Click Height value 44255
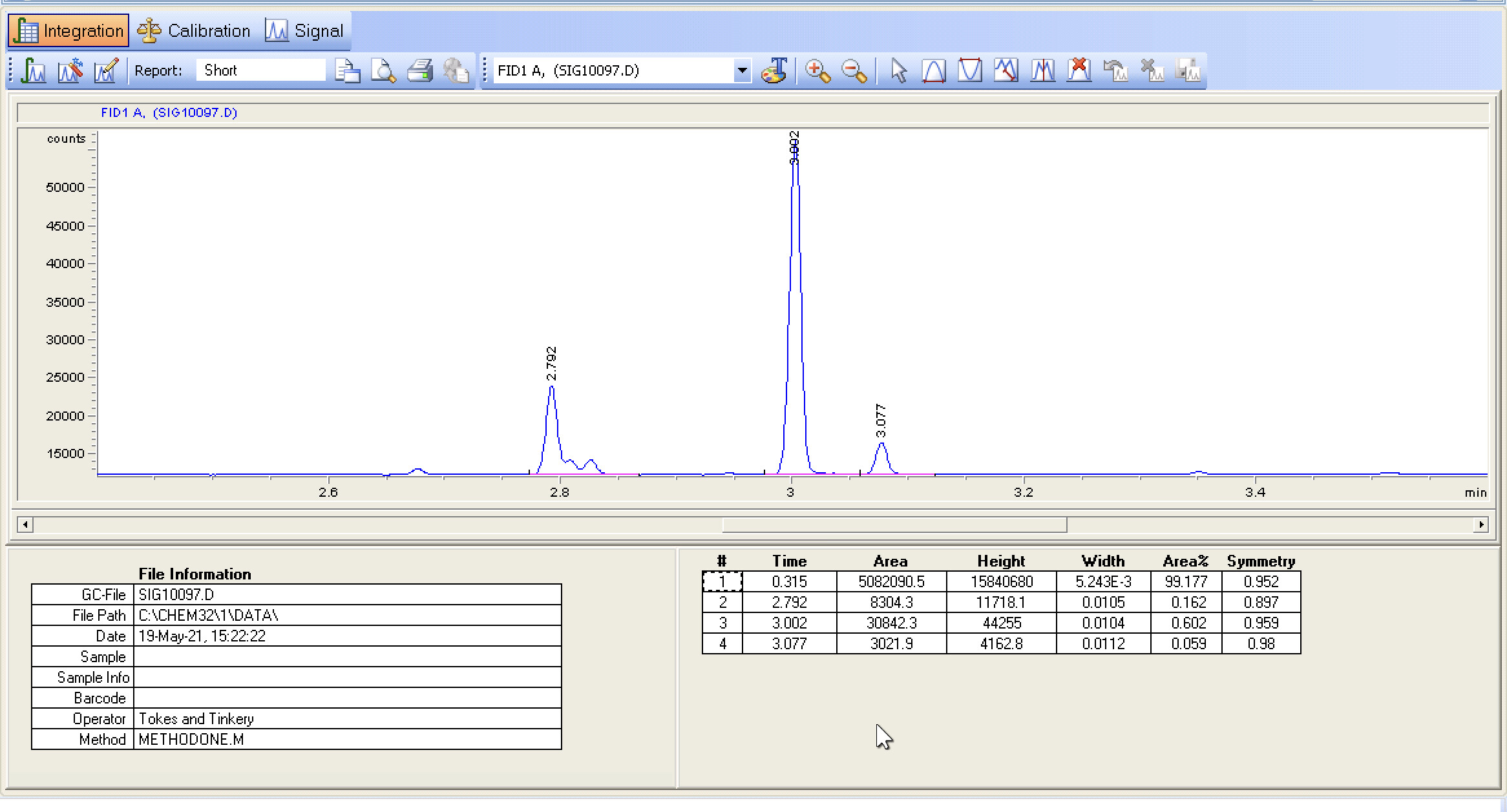 click(1002, 623)
